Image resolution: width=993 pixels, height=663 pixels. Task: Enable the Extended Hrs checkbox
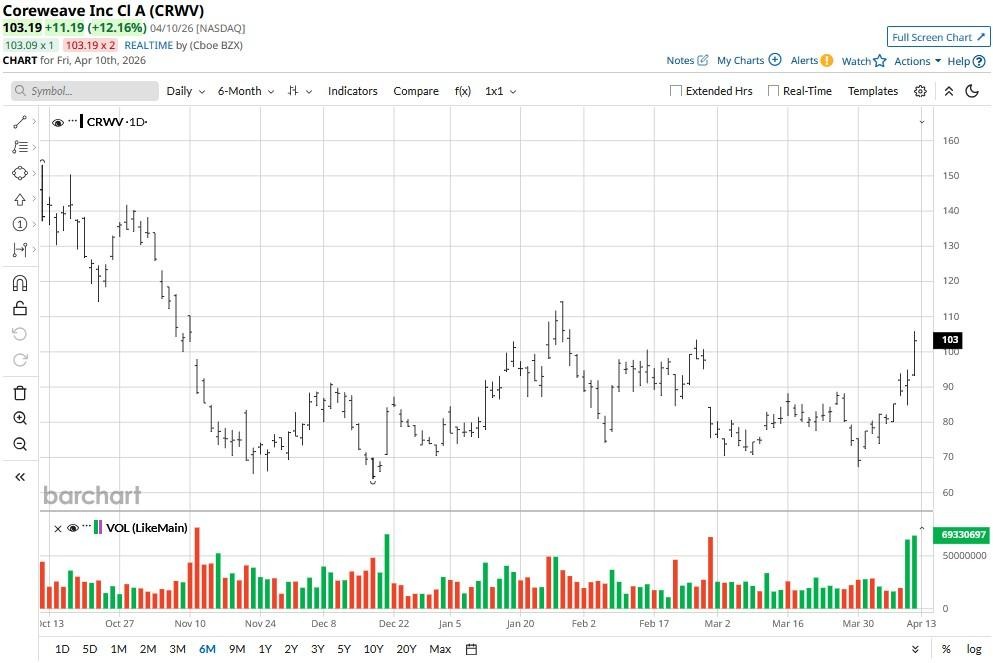tap(676, 91)
